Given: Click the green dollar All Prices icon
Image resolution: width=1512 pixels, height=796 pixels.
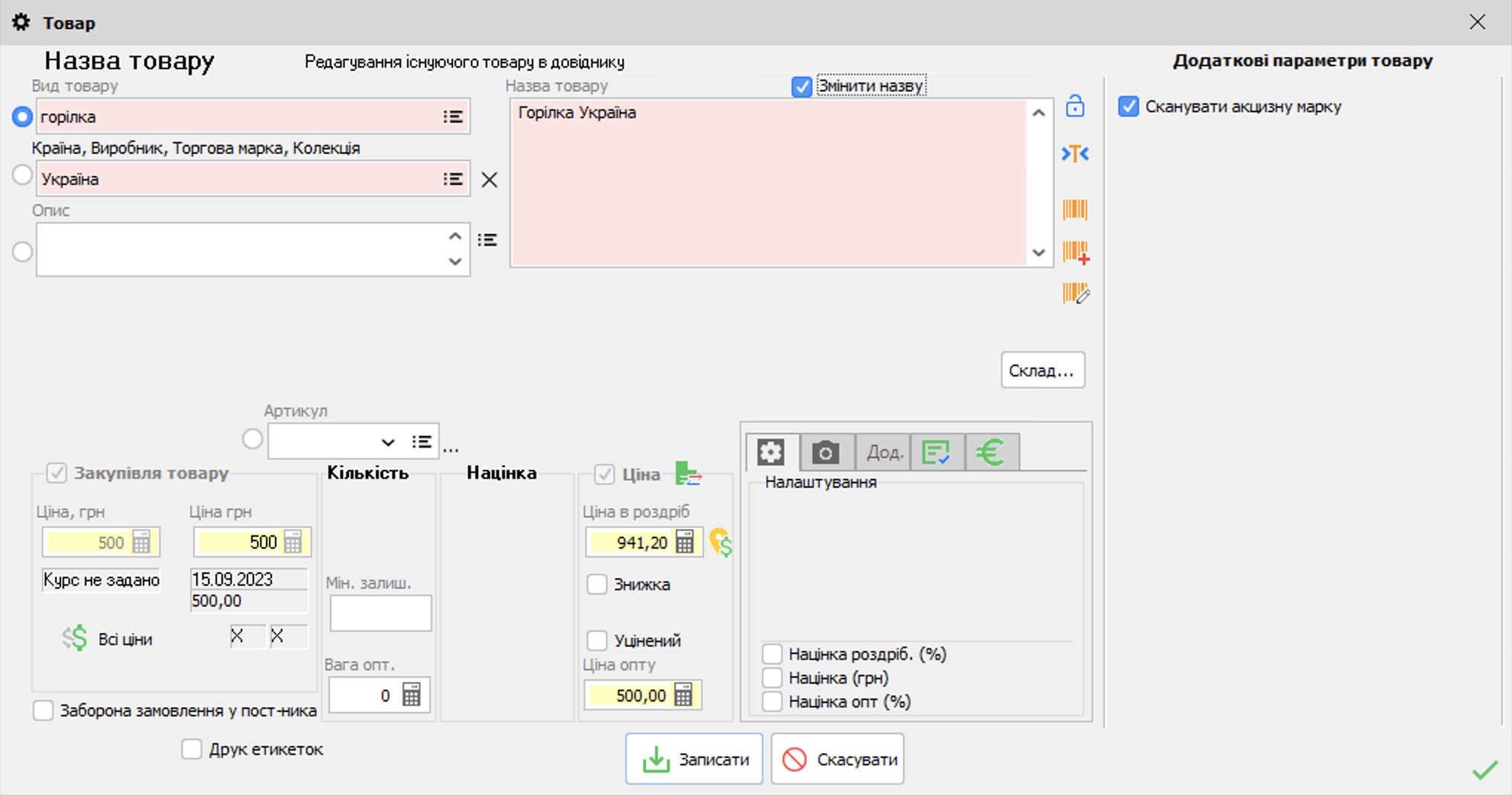Looking at the screenshot, I should tap(75, 639).
